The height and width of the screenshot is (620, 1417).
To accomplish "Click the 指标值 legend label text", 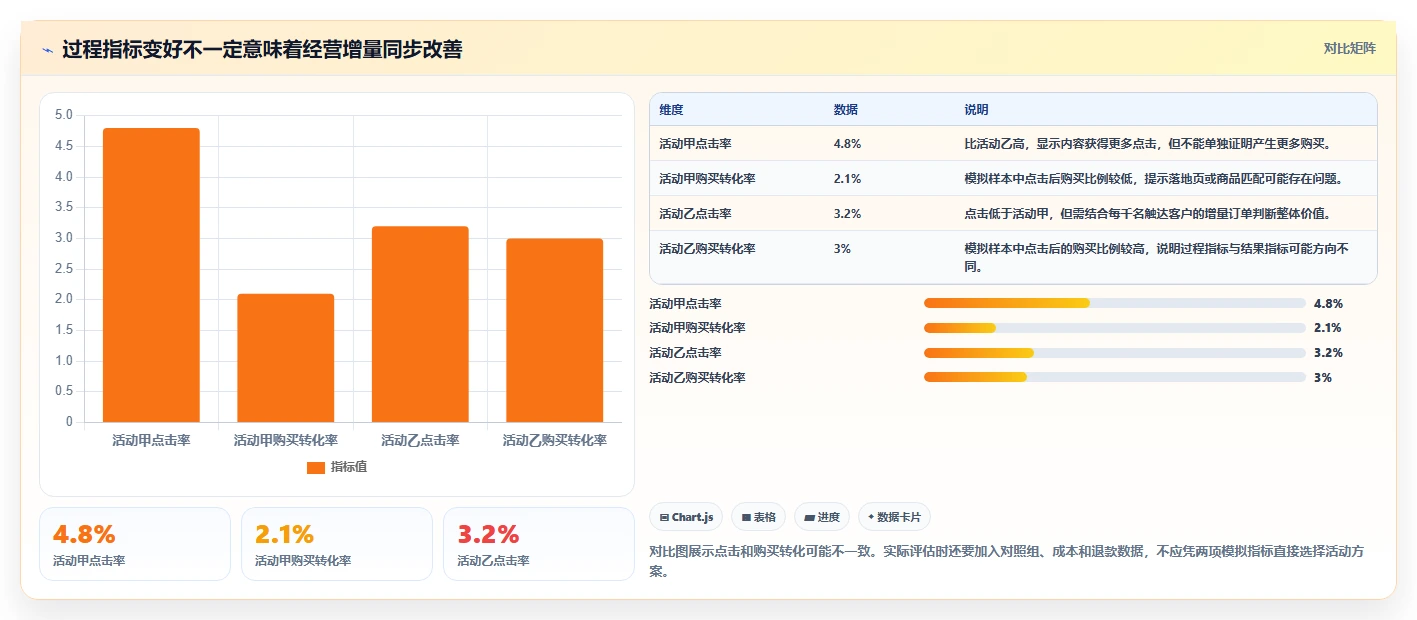I will tap(348, 467).
